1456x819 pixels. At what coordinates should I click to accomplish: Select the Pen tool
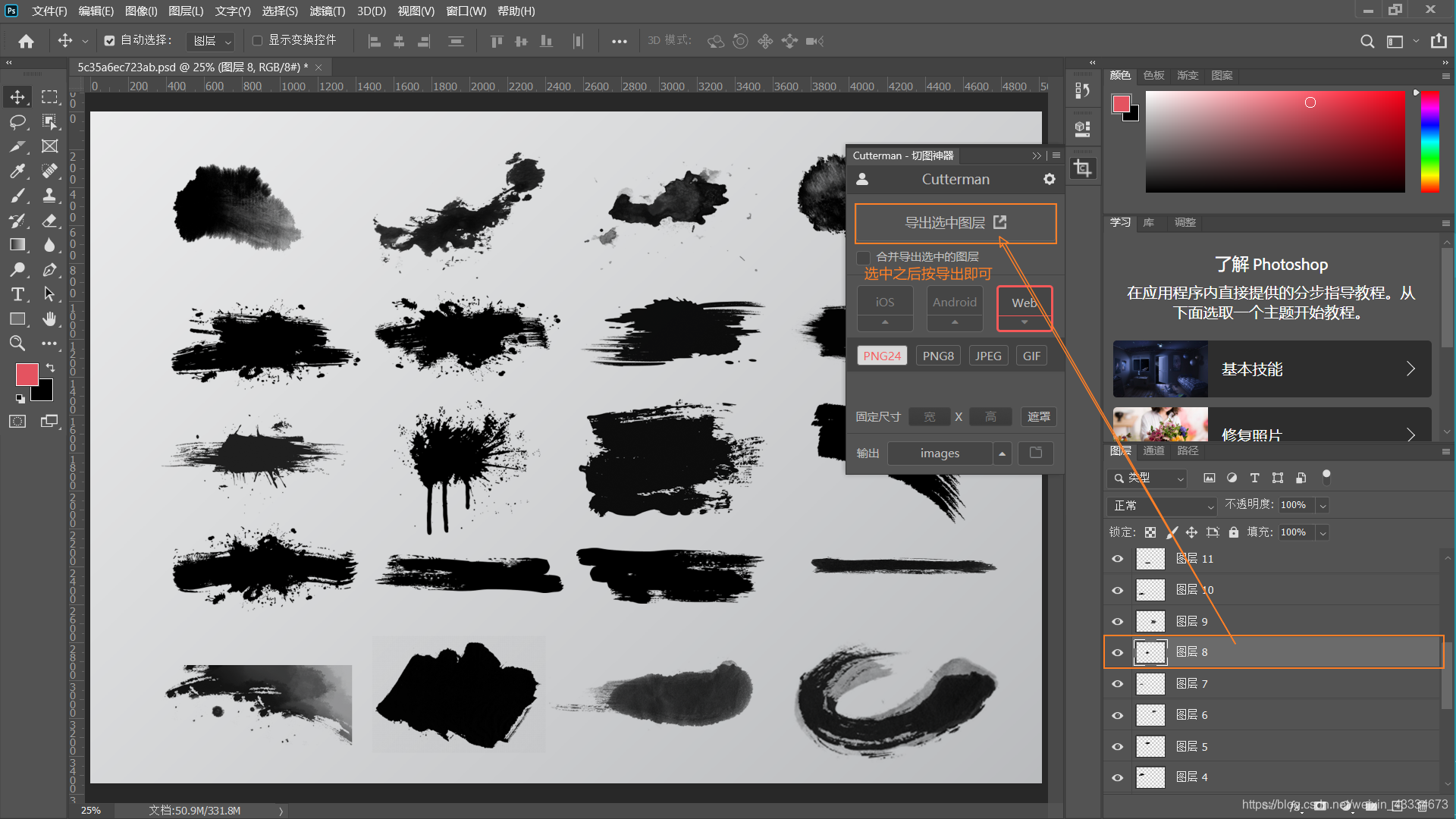[x=49, y=270]
